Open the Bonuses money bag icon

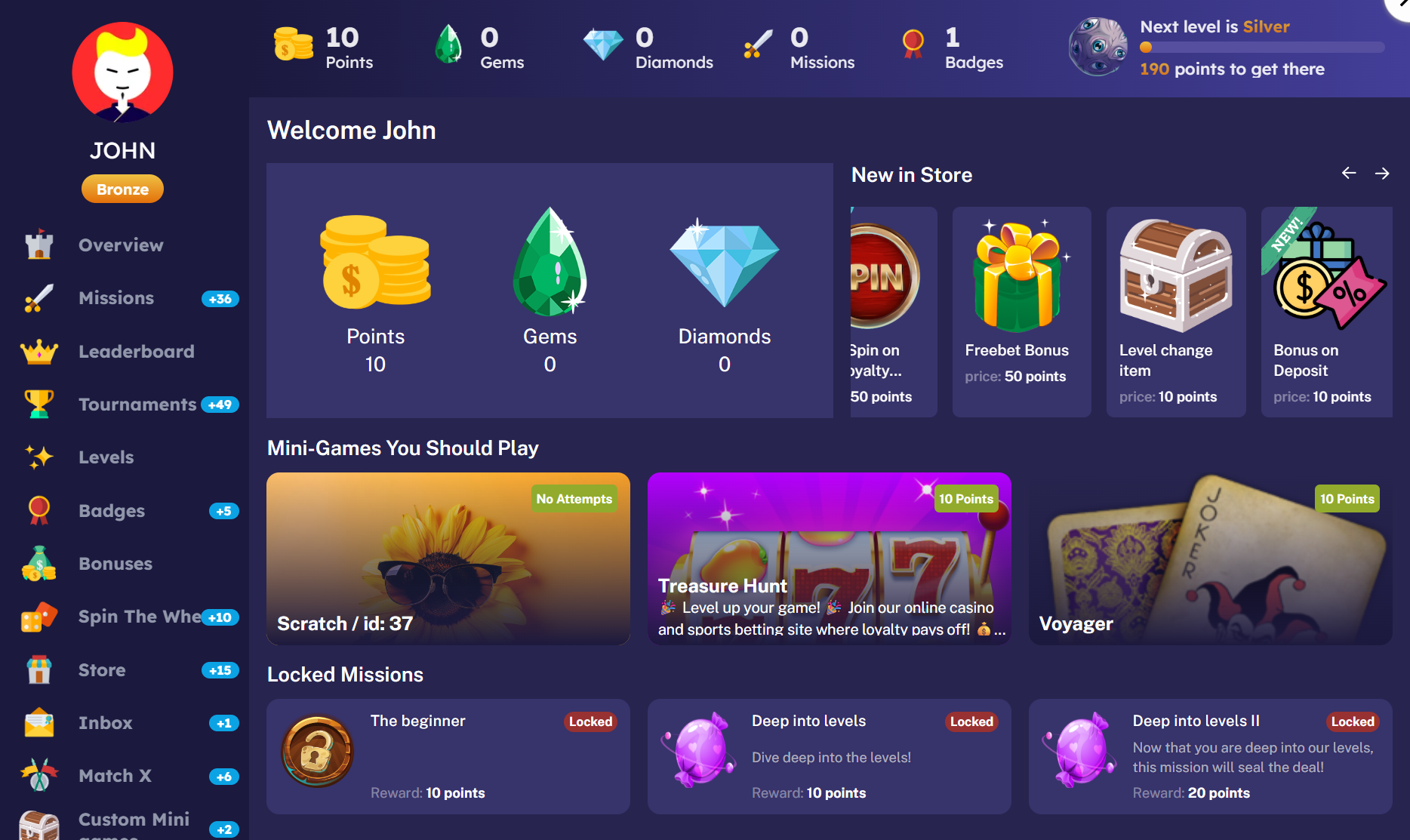pyautogui.click(x=39, y=564)
